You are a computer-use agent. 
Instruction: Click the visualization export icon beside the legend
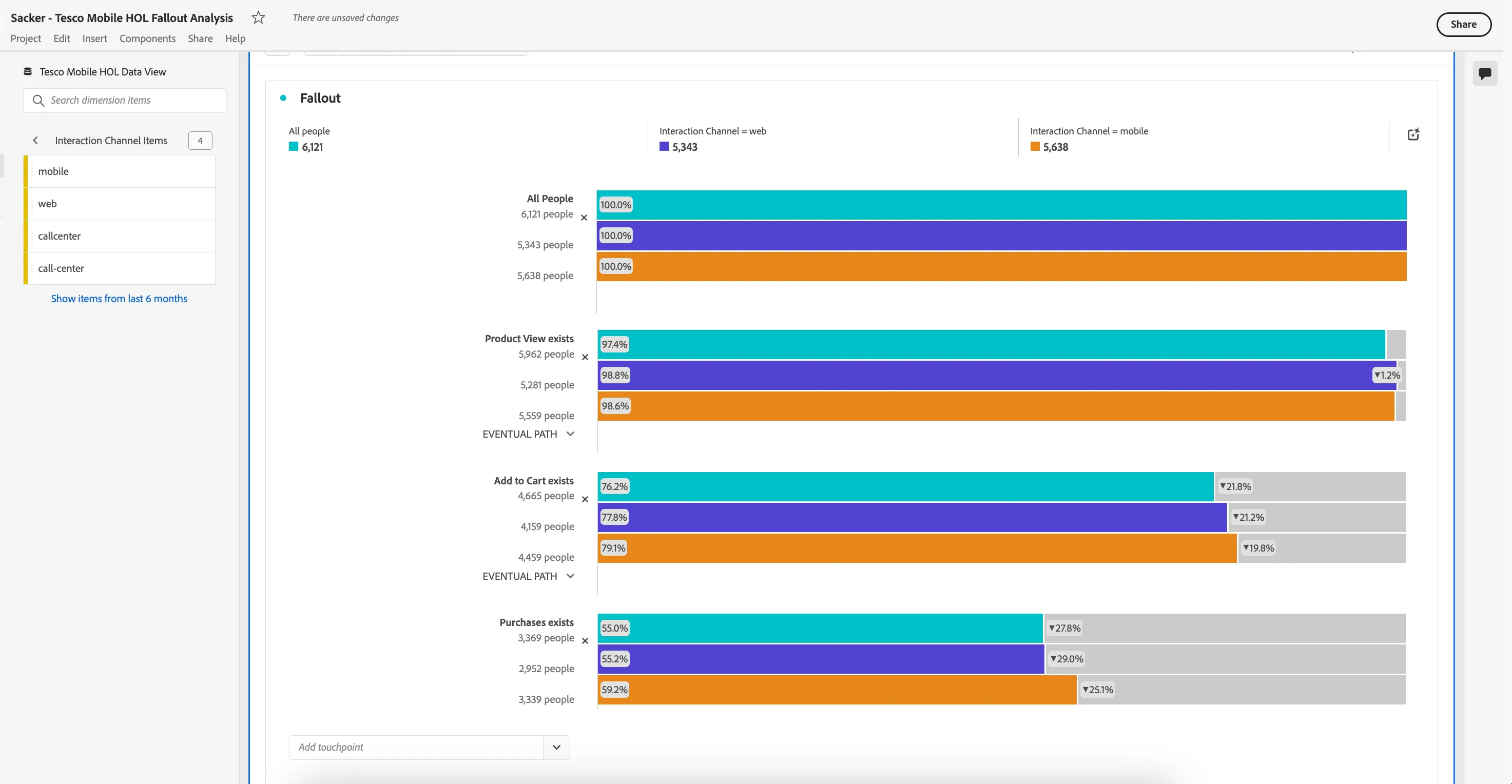[1413, 134]
